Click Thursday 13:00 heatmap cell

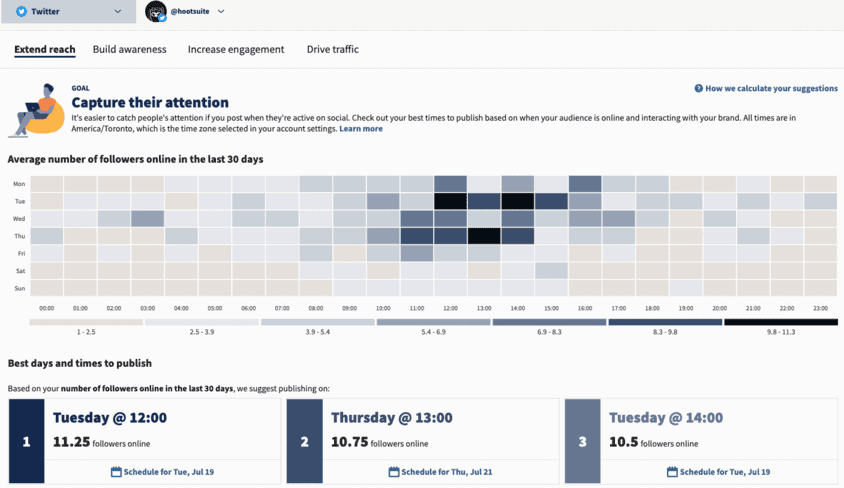484,236
